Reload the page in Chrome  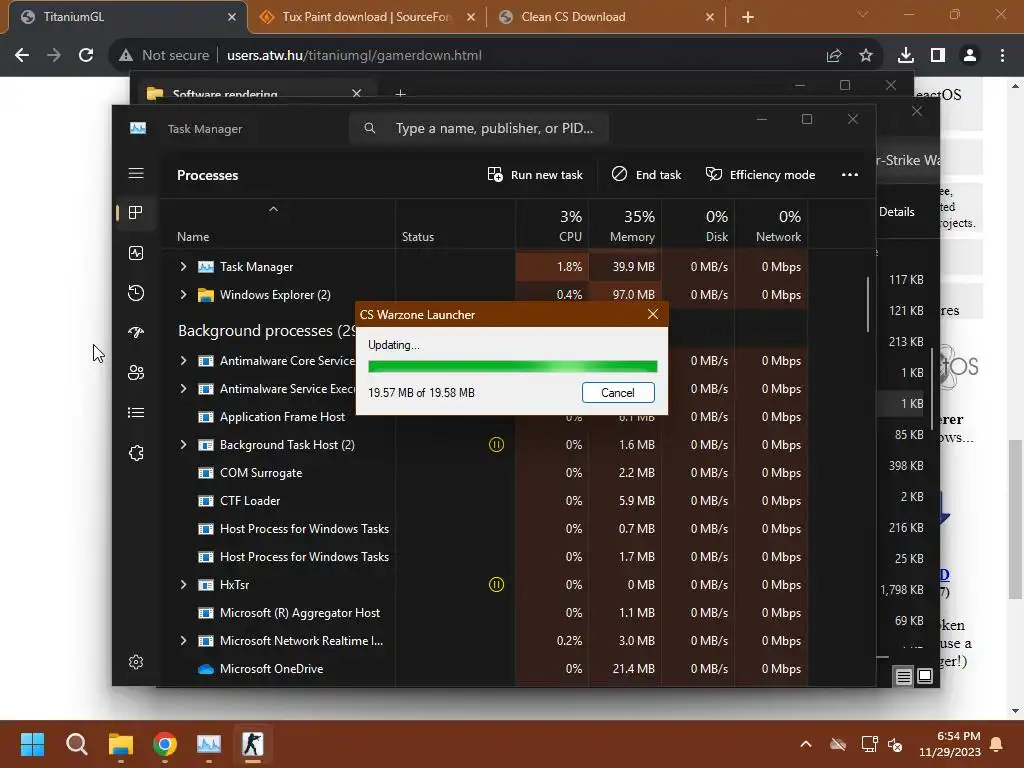pyautogui.click(x=86, y=56)
